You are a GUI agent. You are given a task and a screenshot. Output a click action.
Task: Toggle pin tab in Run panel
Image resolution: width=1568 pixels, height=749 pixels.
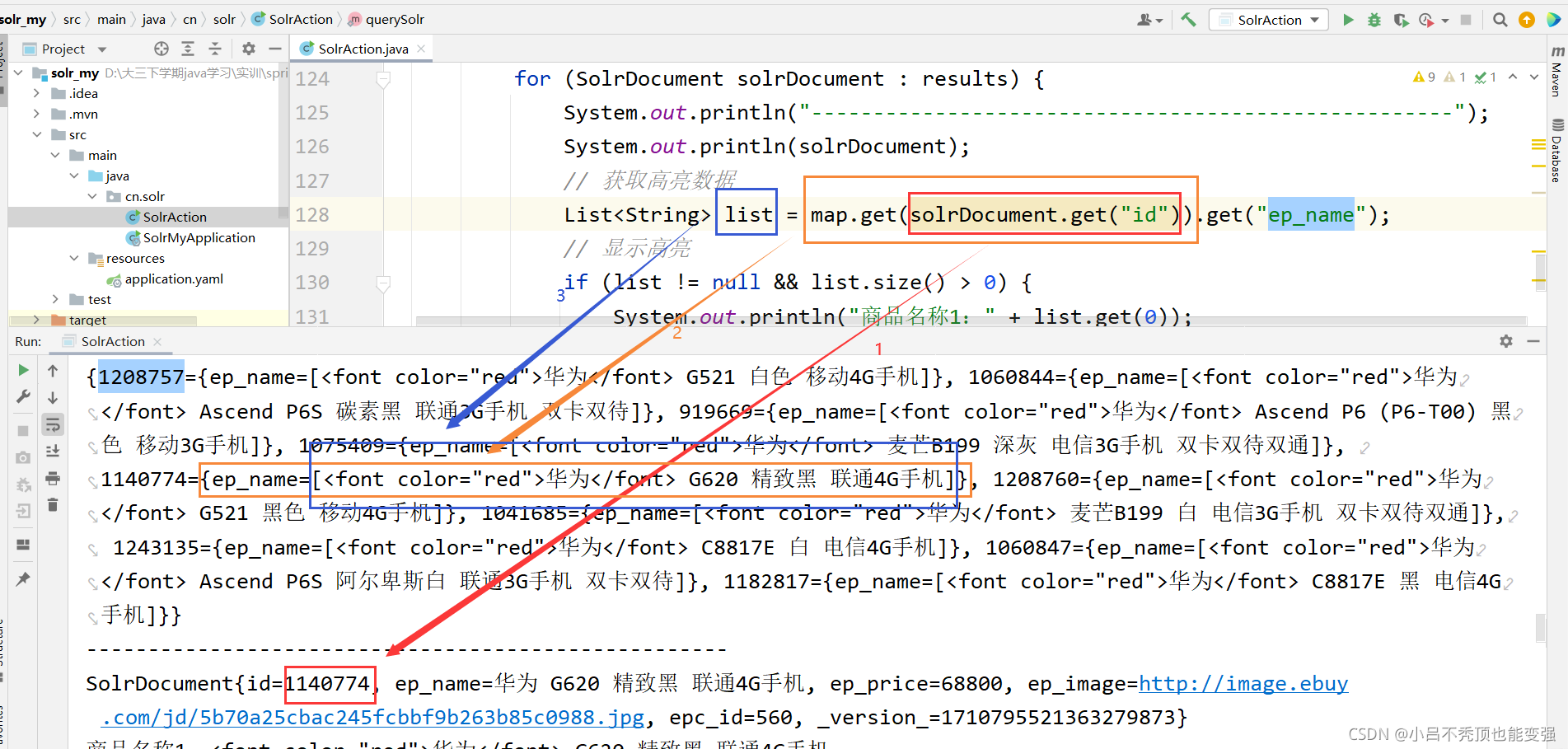(23, 578)
